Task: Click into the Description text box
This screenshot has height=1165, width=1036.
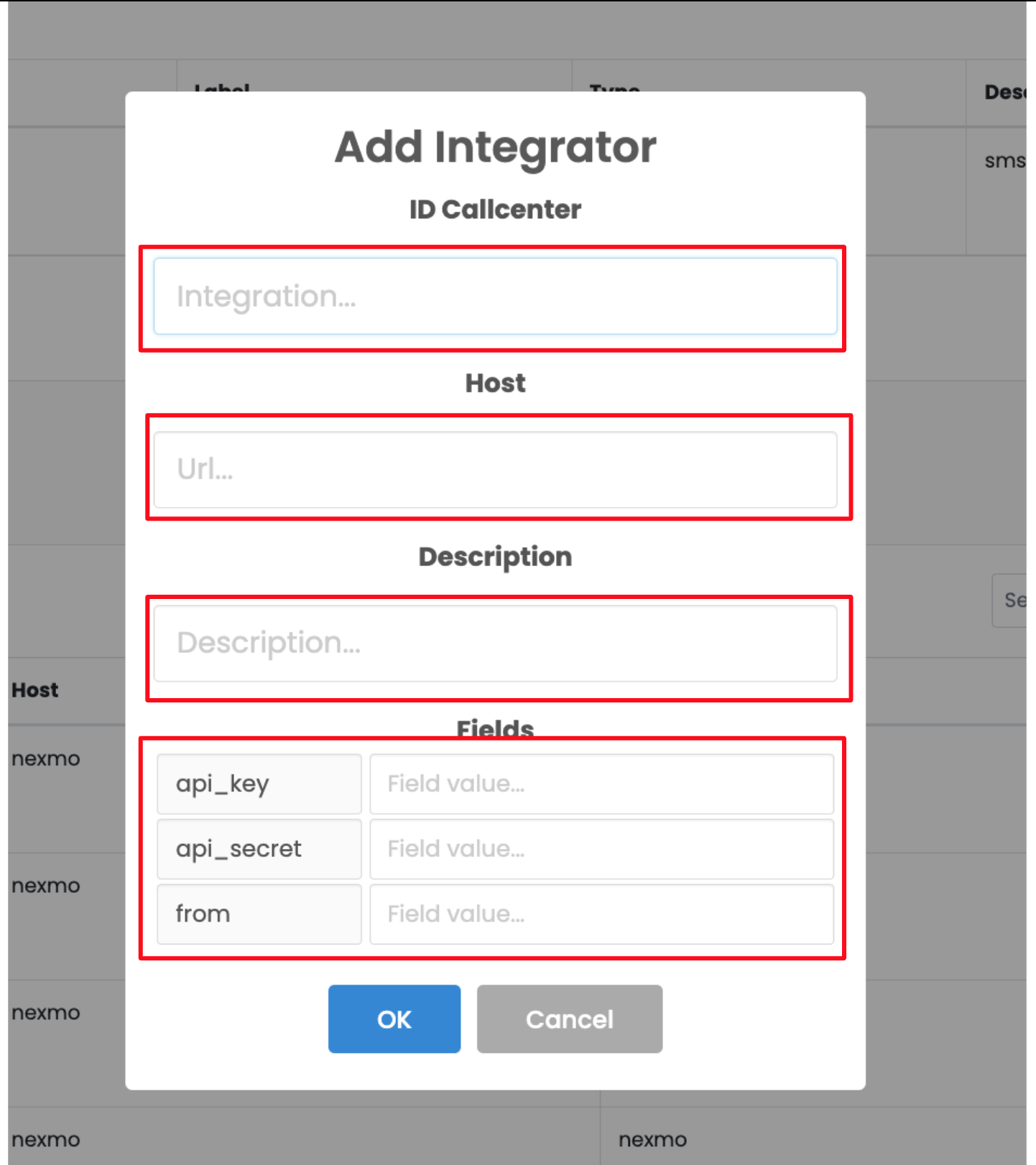Action: tap(495, 644)
